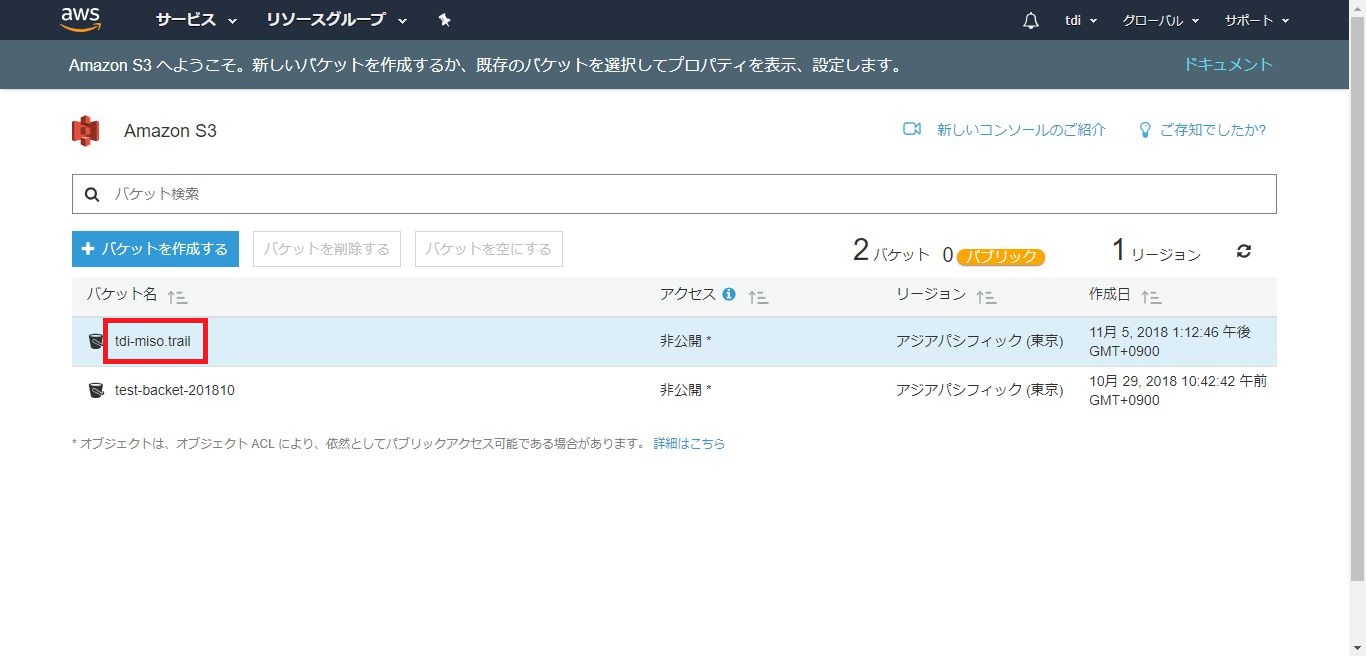Expand the サービス dropdown menu

pyautogui.click(x=196, y=20)
